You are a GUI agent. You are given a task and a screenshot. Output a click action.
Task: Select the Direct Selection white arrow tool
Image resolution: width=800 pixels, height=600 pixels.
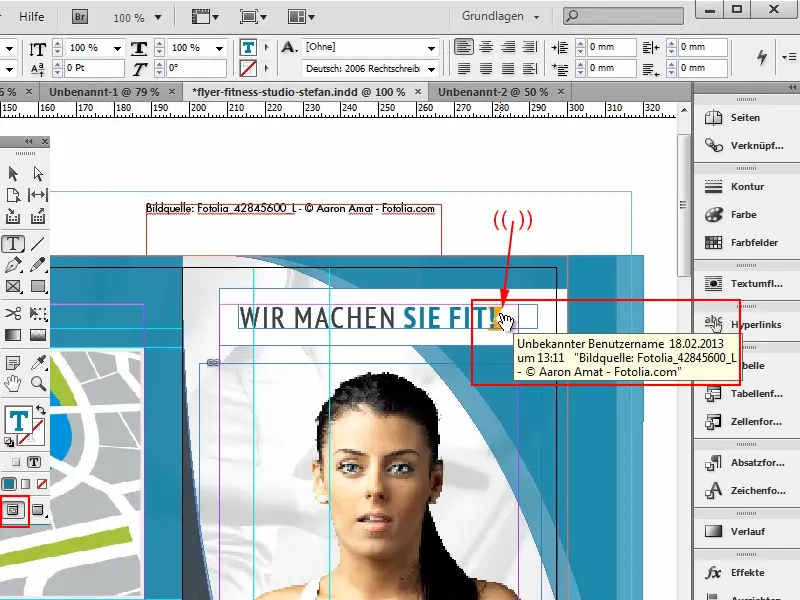point(38,174)
